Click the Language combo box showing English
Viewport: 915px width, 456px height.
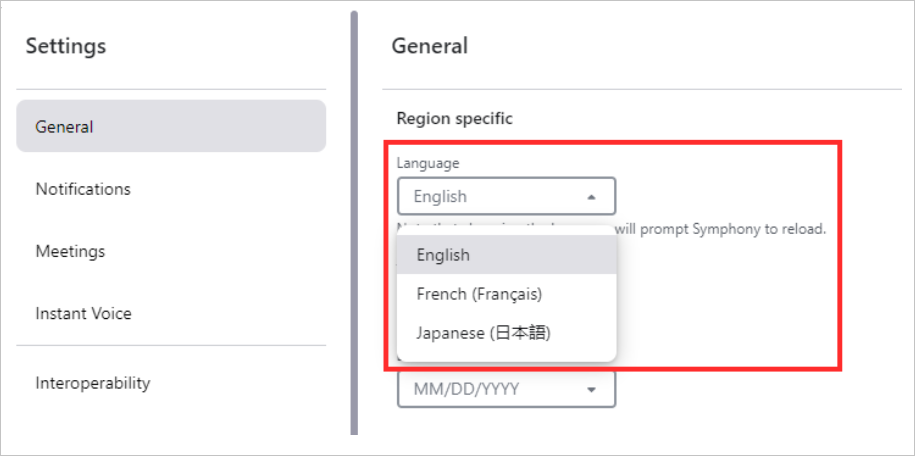[507, 196]
